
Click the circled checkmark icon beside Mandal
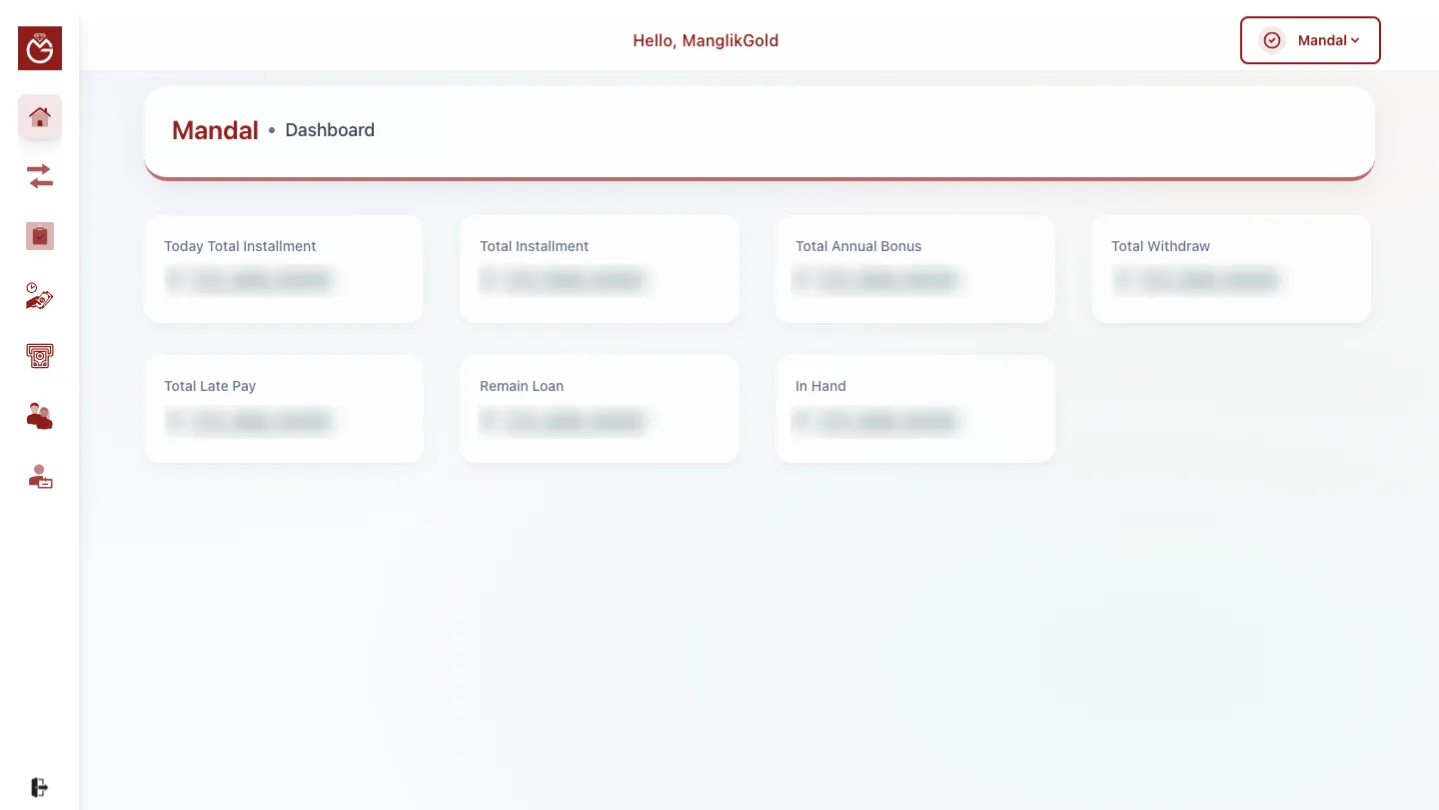[x=1272, y=41]
